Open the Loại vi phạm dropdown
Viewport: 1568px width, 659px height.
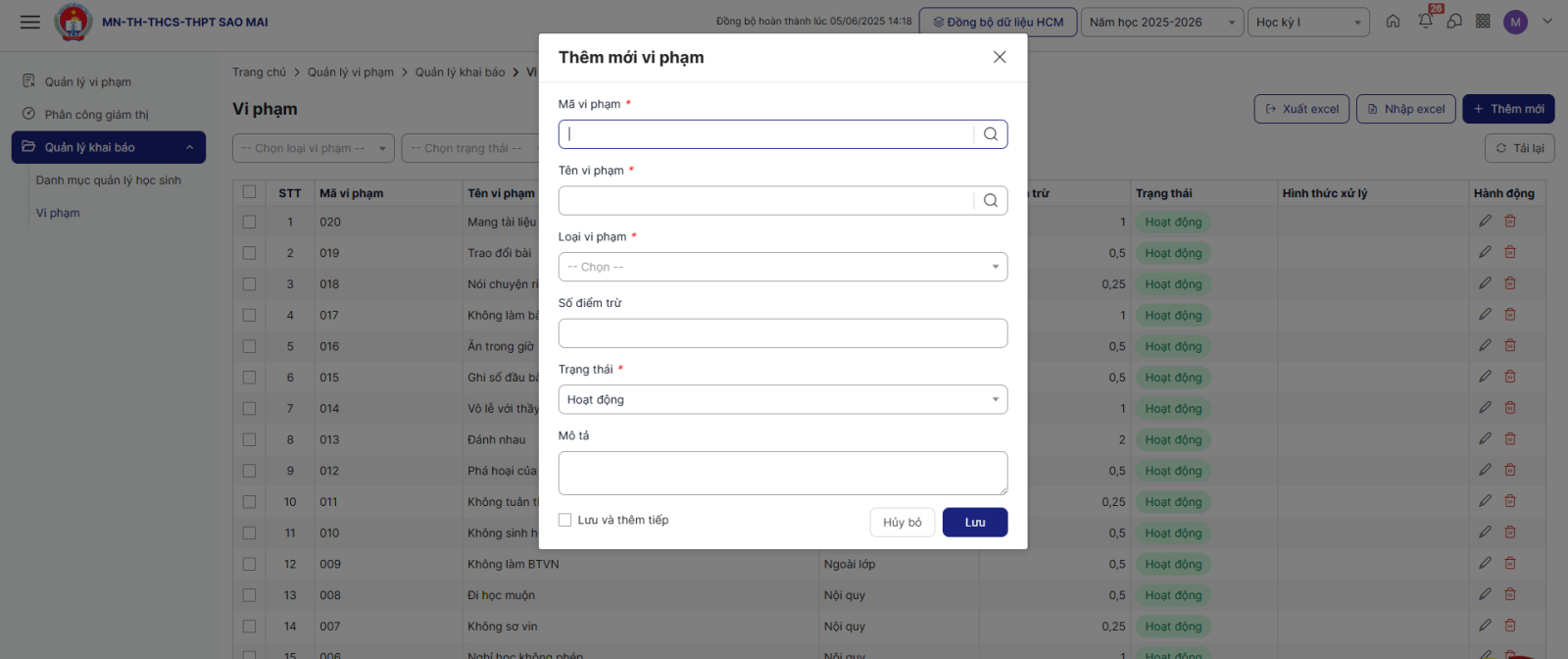(782, 267)
